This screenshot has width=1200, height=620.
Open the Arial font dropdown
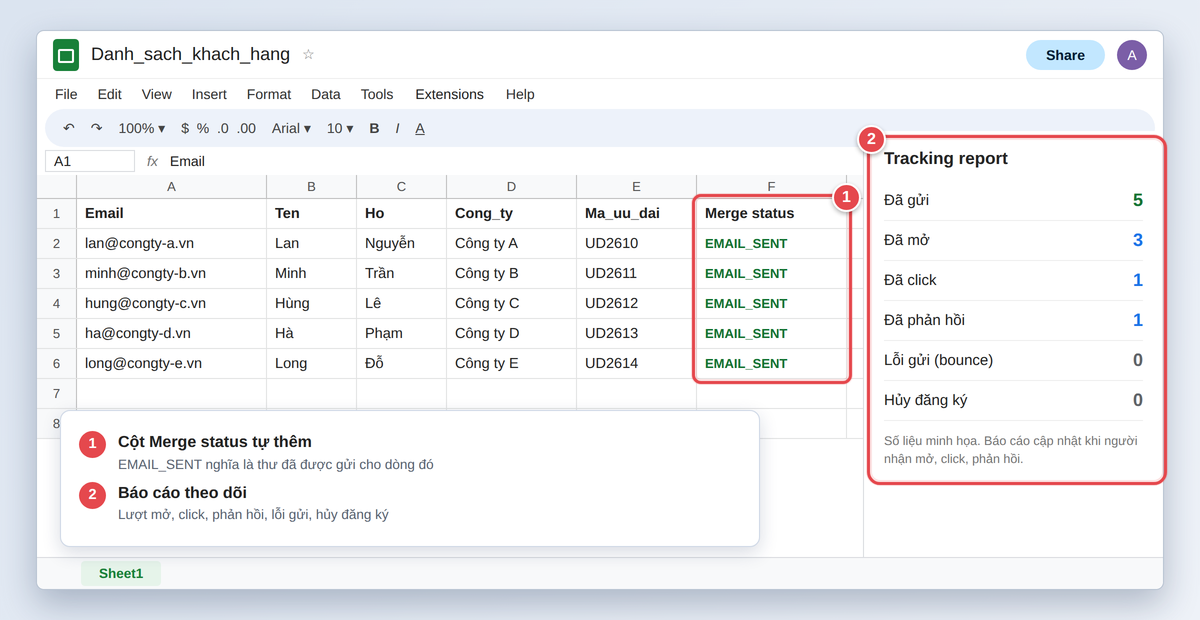(291, 128)
